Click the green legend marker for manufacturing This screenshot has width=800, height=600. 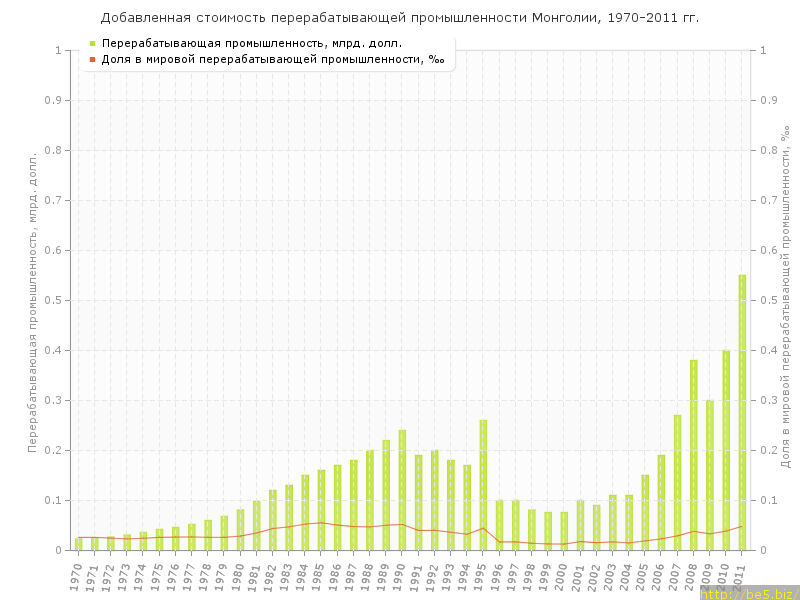[92, 43]
